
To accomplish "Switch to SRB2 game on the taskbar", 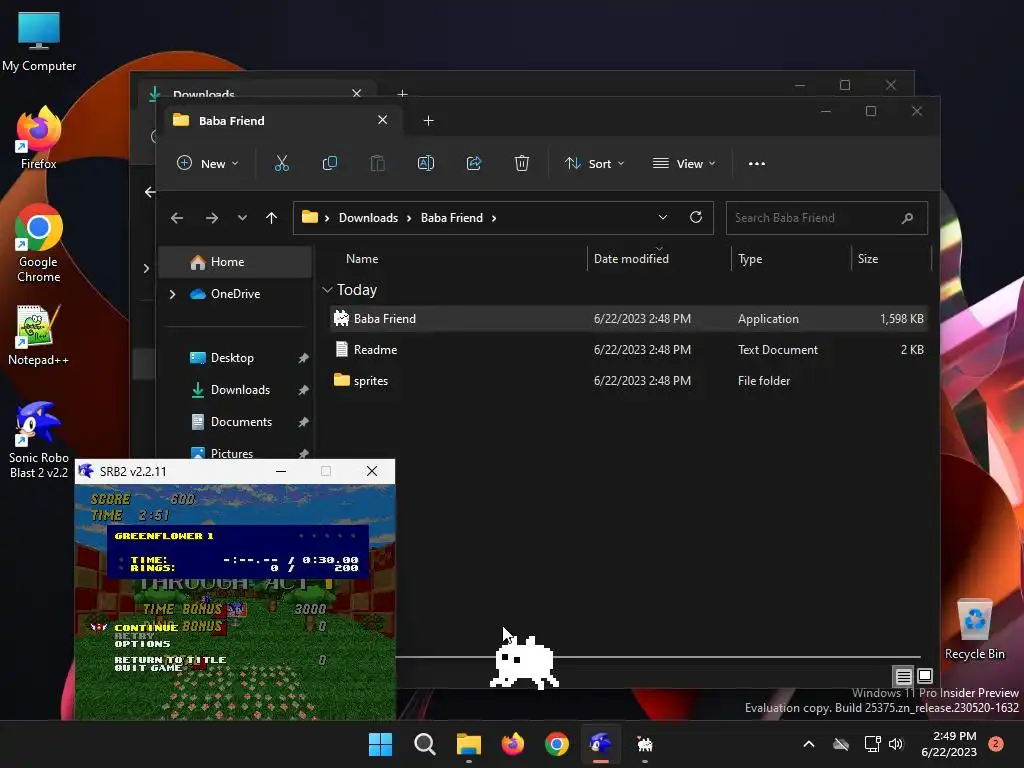I will tap(600, 744).
